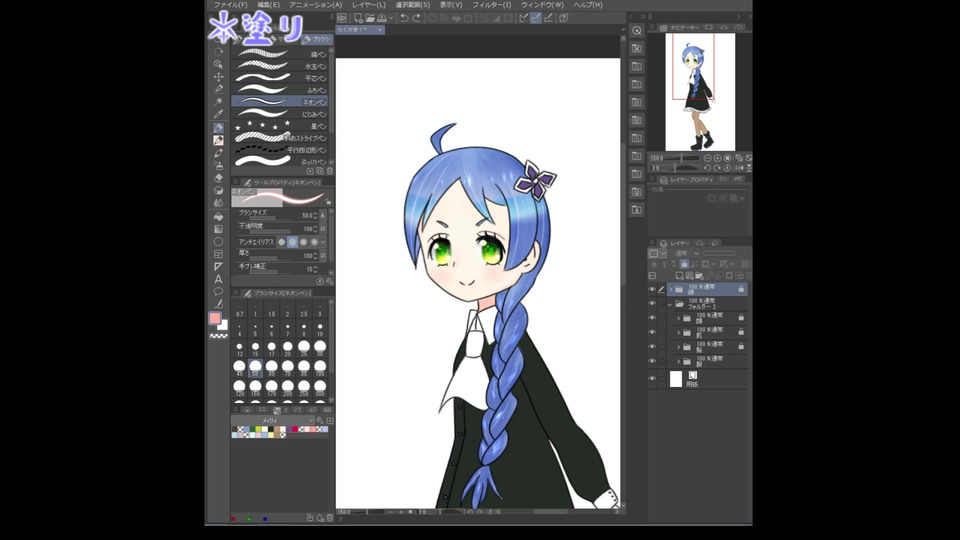This screenshot has width=960, height=540.
Task: Select the Frame border tool
Action: [x=218, y=254]
